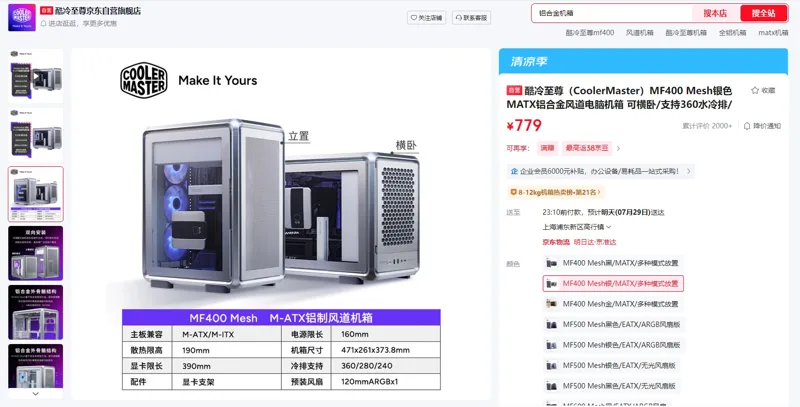This screenshot has width=800, height=407.
Task: Click the ¥779 price text
Action: coord(524,125)
